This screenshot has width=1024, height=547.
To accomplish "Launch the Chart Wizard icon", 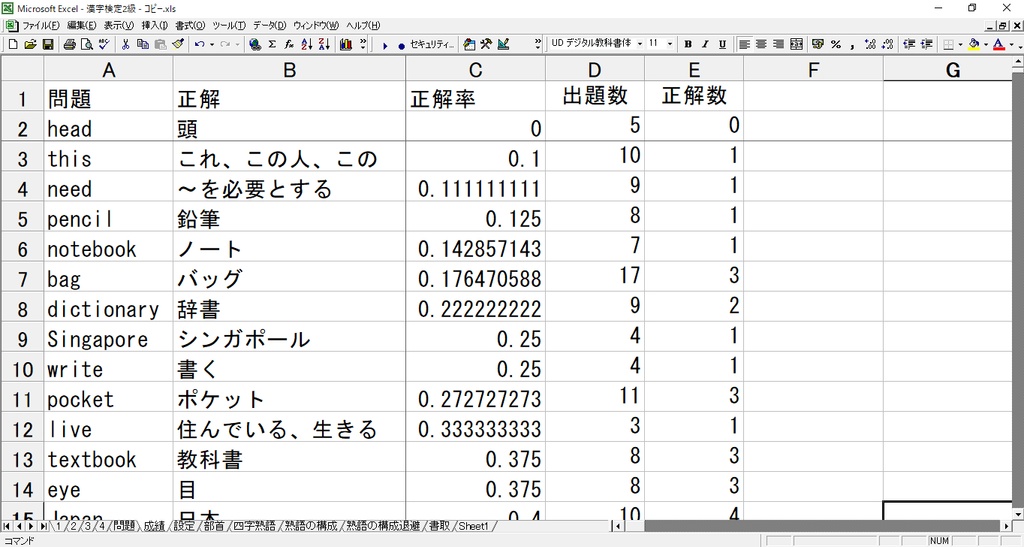I will (345, 44).
